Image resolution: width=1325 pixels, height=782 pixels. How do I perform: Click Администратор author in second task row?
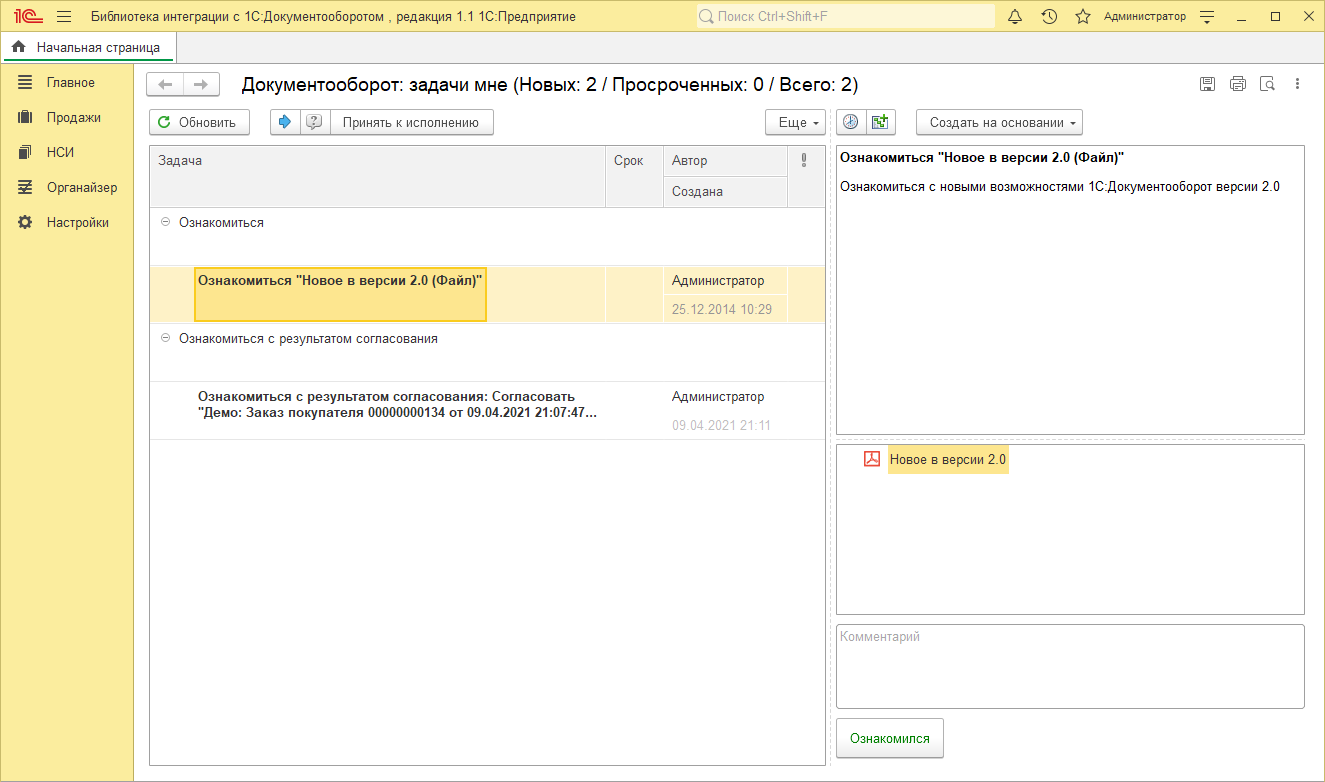(718, 397)
